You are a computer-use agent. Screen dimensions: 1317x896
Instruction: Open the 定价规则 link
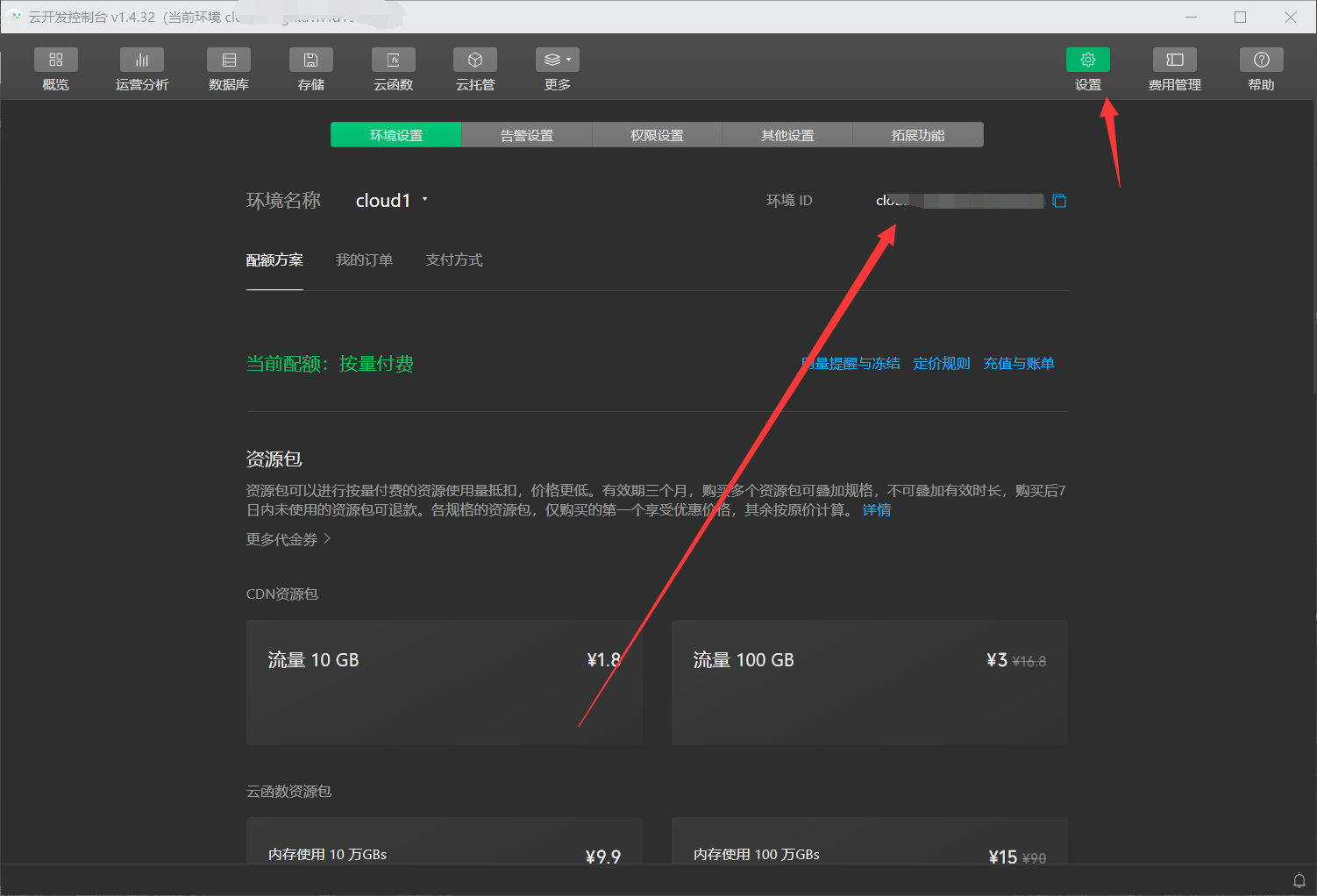coord(942,363)
